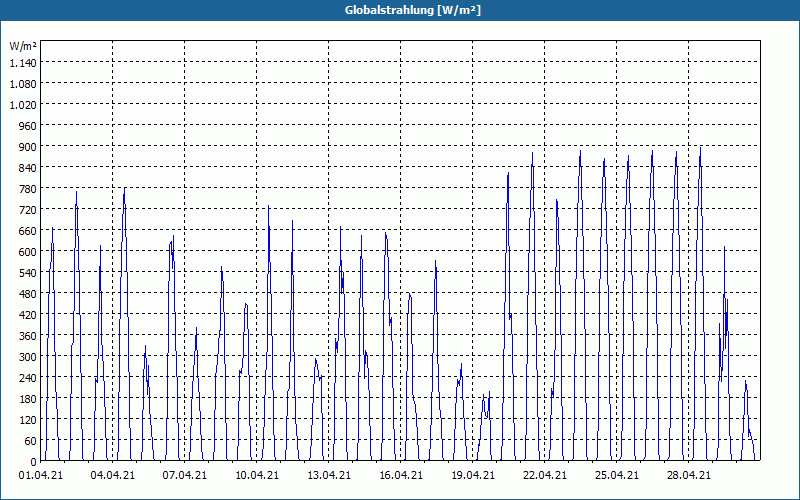The image size is (800, 500).
Task: Click the 120 y-axis value
Action: [28, 420]
